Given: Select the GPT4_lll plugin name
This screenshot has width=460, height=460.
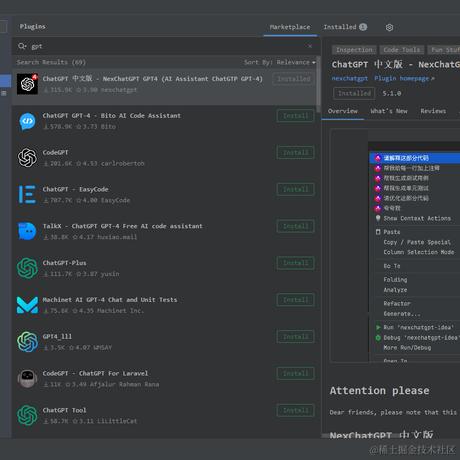Looking at the screenshot, I should (x=57, y=337).
